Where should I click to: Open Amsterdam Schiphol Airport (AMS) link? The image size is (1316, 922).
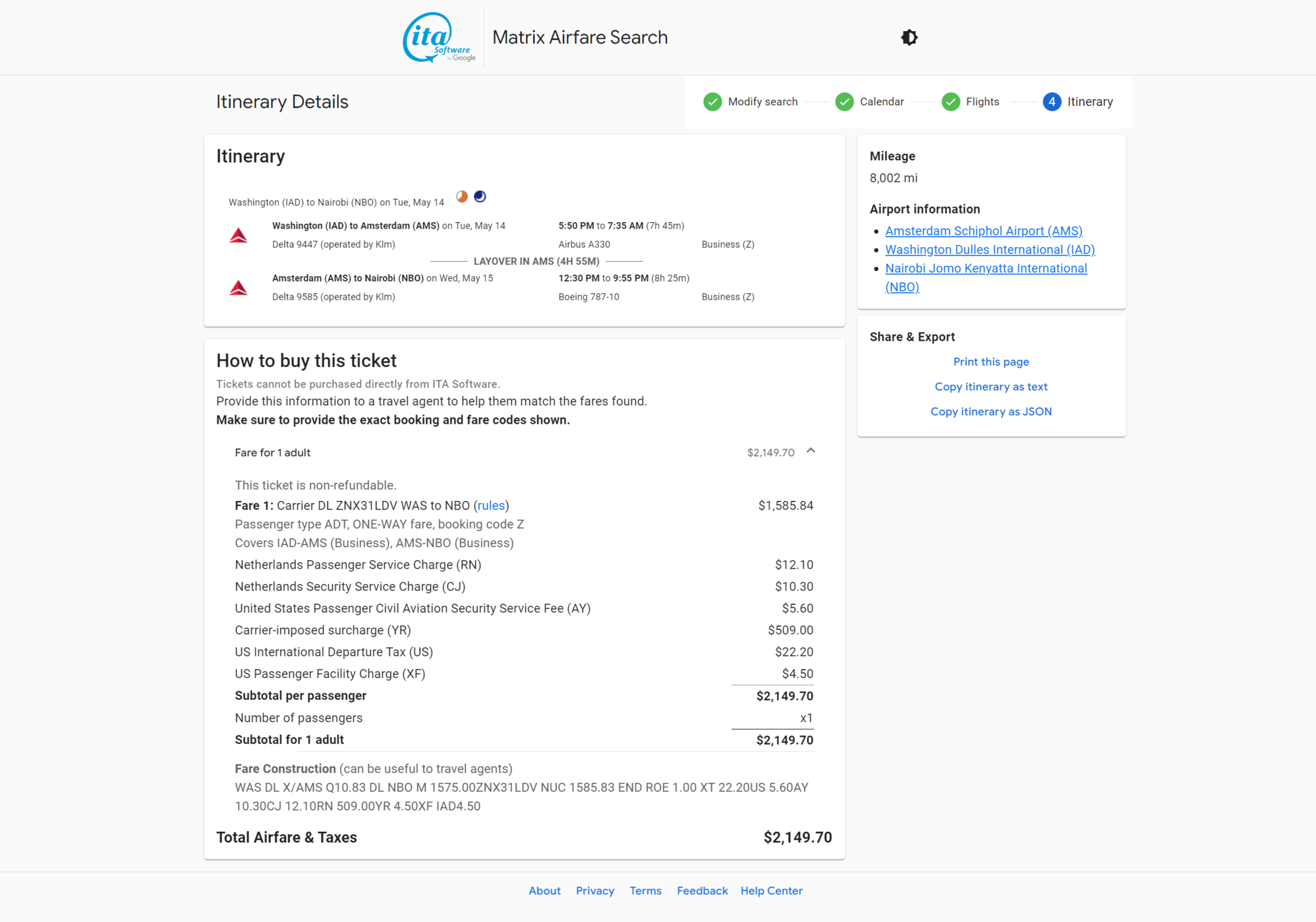(x=983, y=231)
